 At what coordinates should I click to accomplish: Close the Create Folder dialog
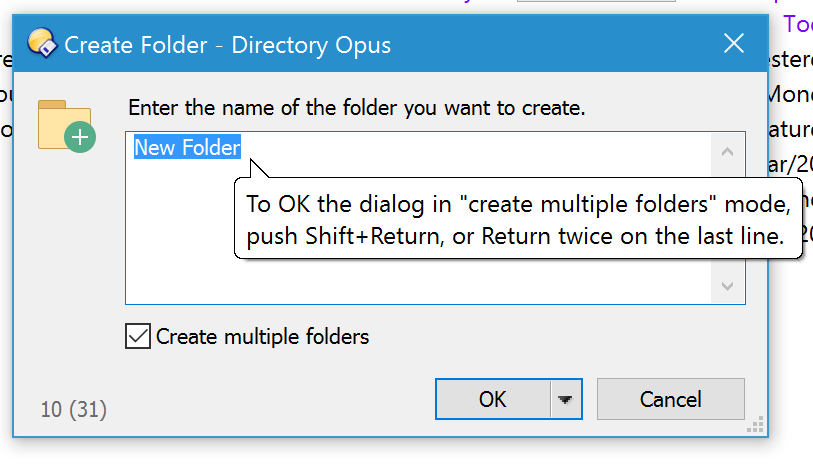734,43
